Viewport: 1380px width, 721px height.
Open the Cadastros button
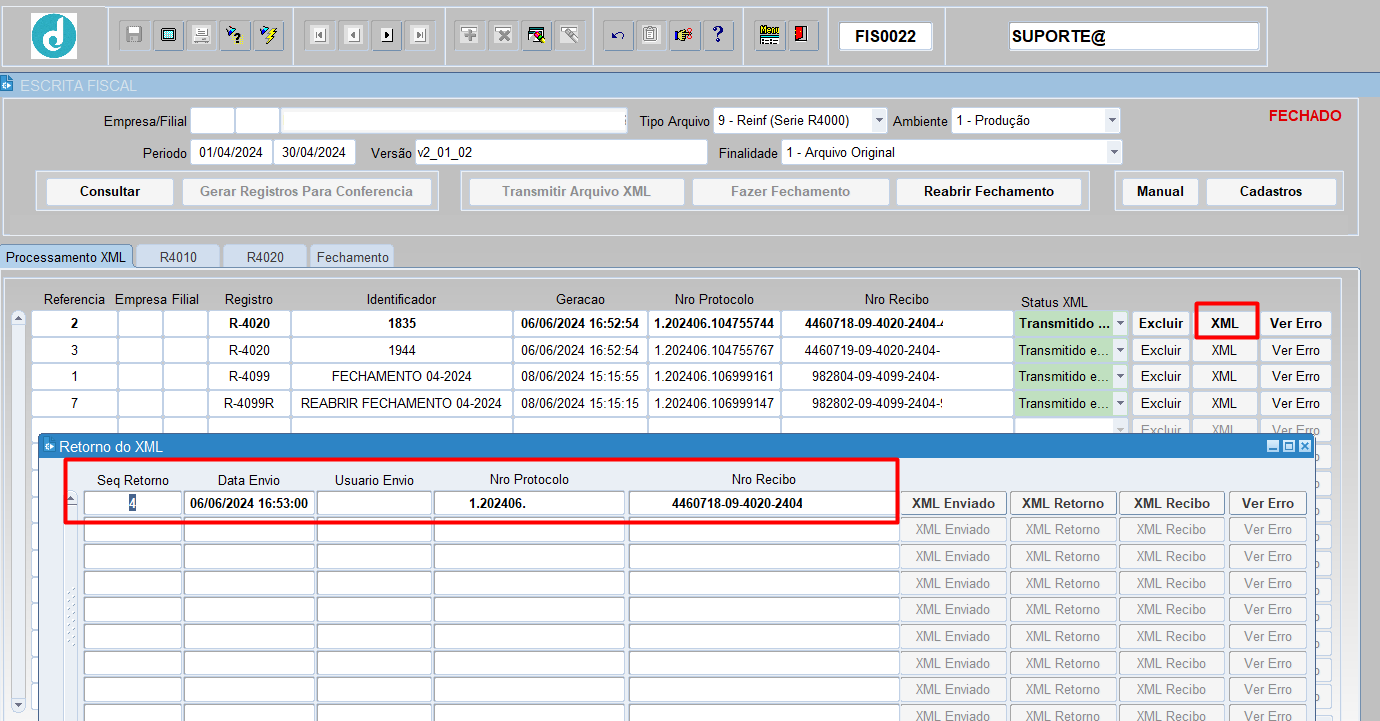pos(1271,192)
